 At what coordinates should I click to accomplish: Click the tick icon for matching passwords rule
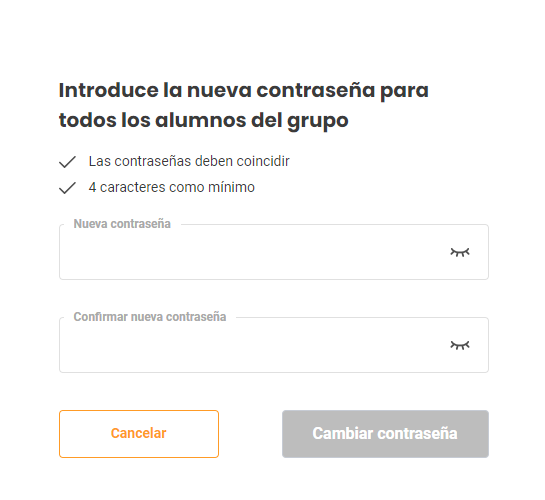pos(67,162)
